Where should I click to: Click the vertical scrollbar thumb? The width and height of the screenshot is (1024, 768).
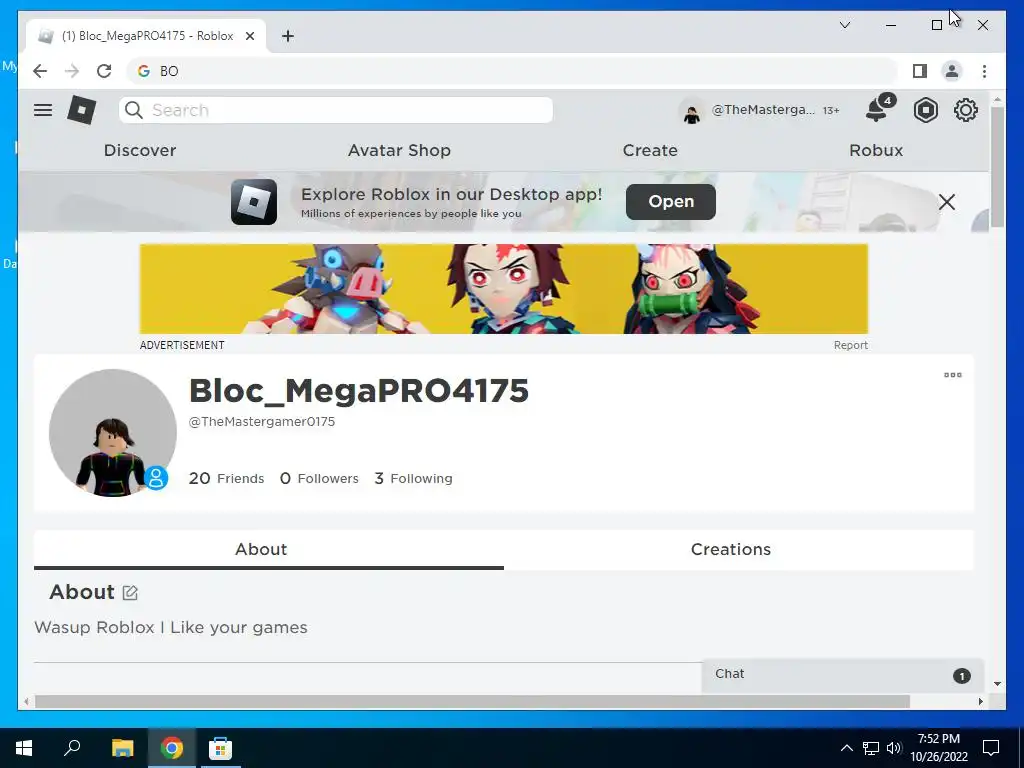click(997, 167)
